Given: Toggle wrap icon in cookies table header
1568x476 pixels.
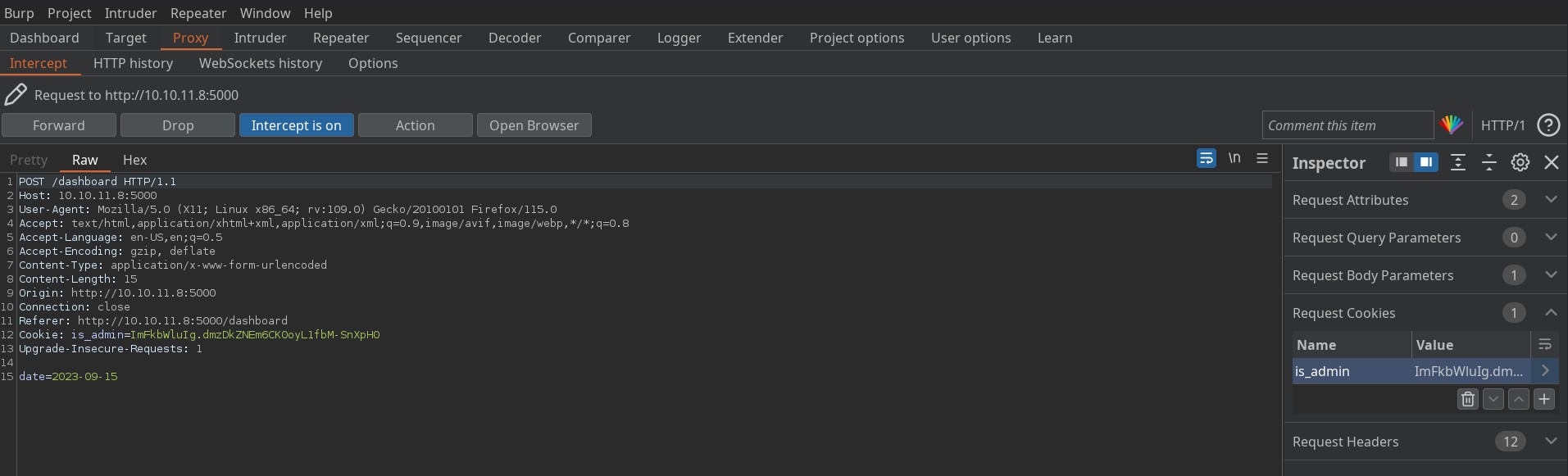Looking at the screenshot, I should click(x=1545, y=345).
